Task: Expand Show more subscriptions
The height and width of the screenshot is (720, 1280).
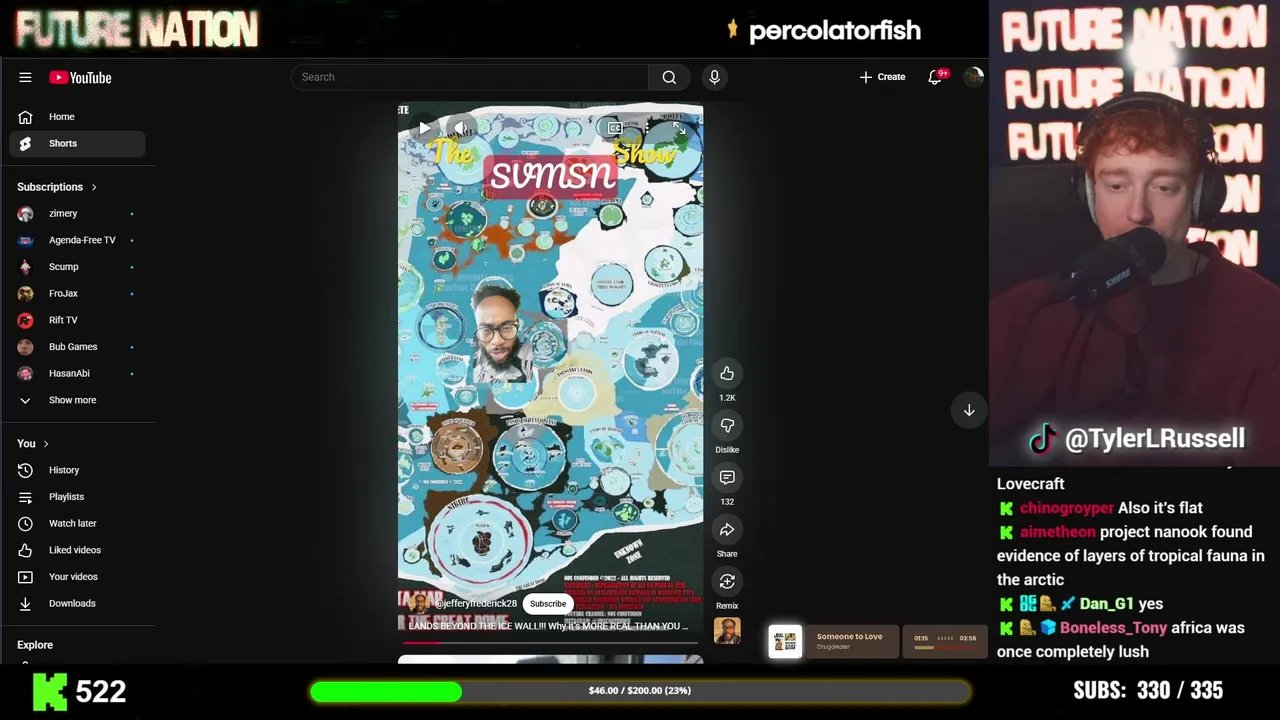Action: point(77,400)
